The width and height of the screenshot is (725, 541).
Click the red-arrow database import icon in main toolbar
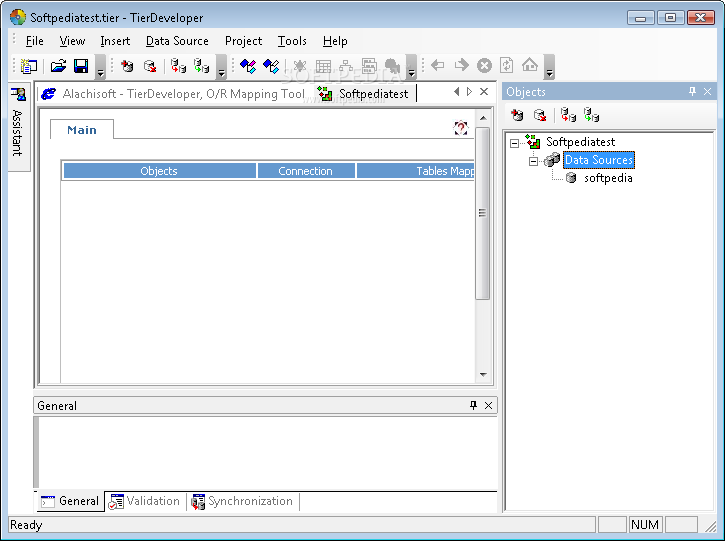[178, 66]
